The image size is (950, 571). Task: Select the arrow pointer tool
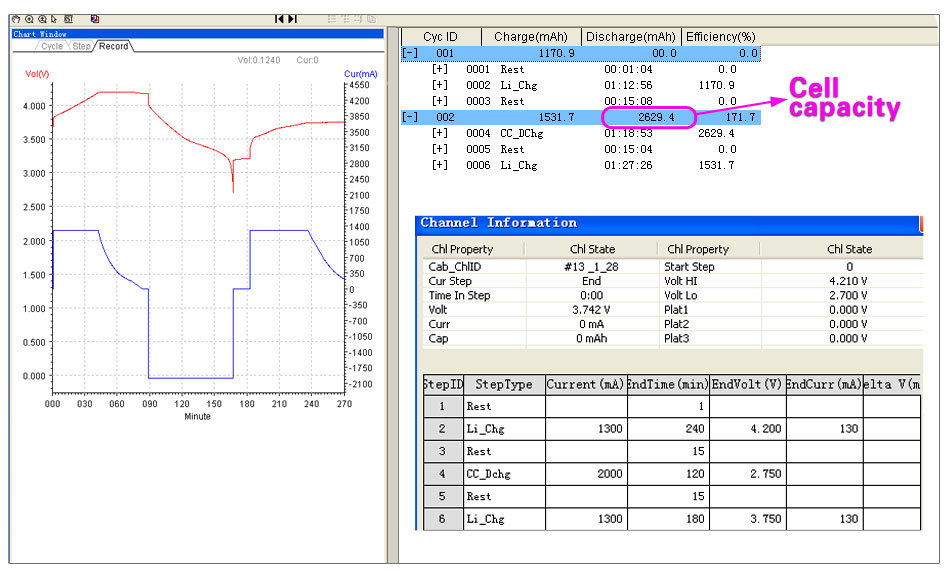[54, 19]
